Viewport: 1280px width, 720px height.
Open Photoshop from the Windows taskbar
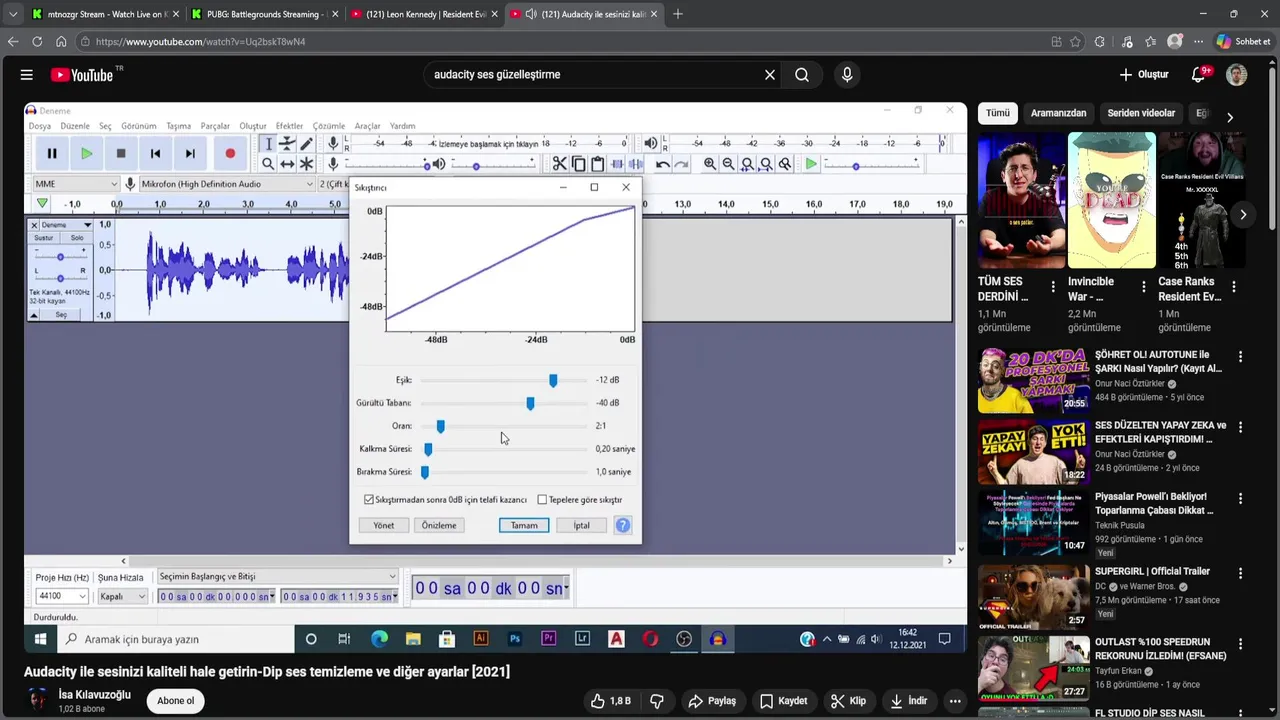click(515, 639)
